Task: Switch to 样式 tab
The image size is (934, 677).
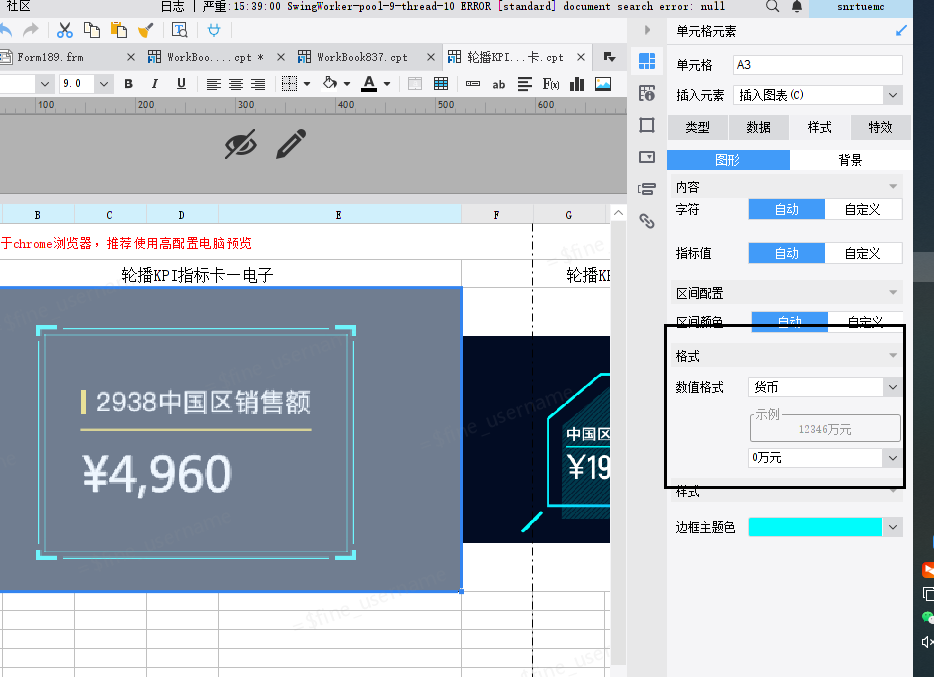Action: (x=820, y=127)
